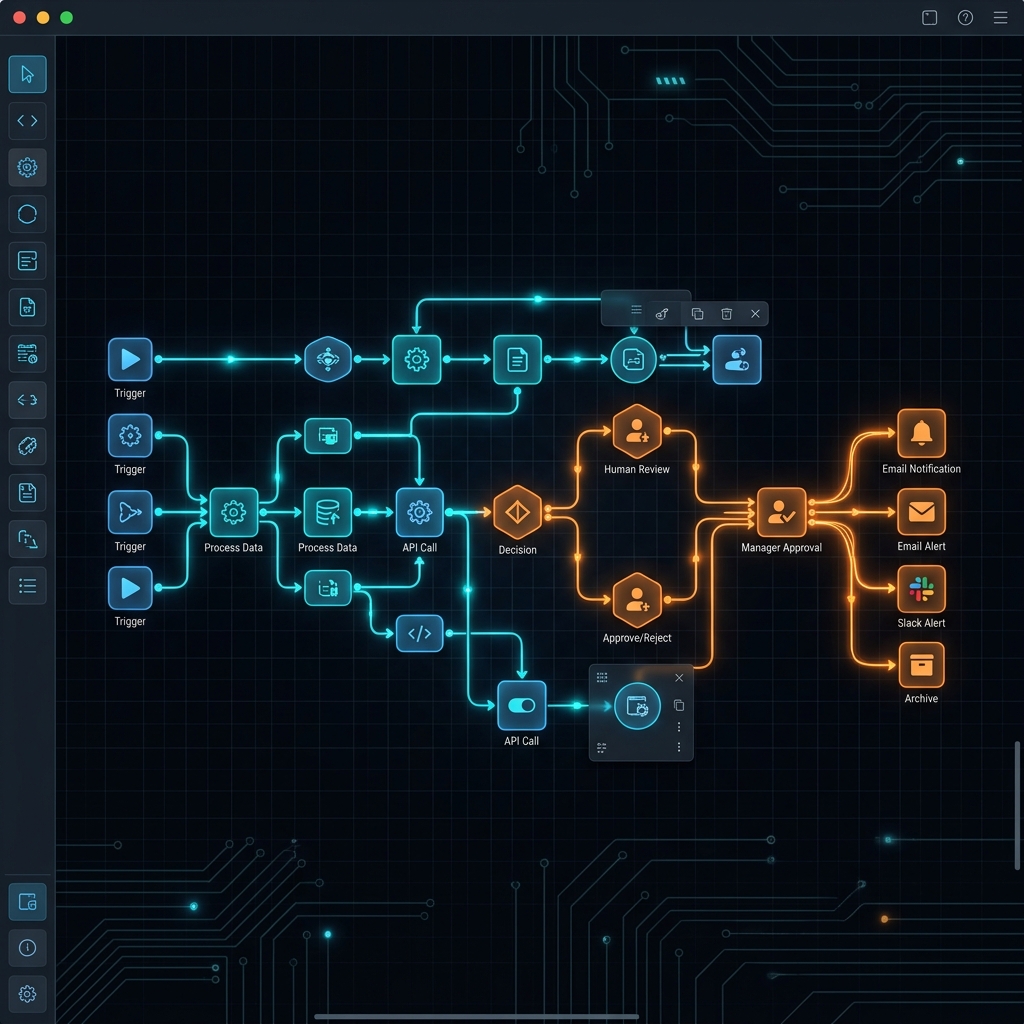Click the scheduled-task icon in sidebar
1024x1024 pixels.
(27, 354)
